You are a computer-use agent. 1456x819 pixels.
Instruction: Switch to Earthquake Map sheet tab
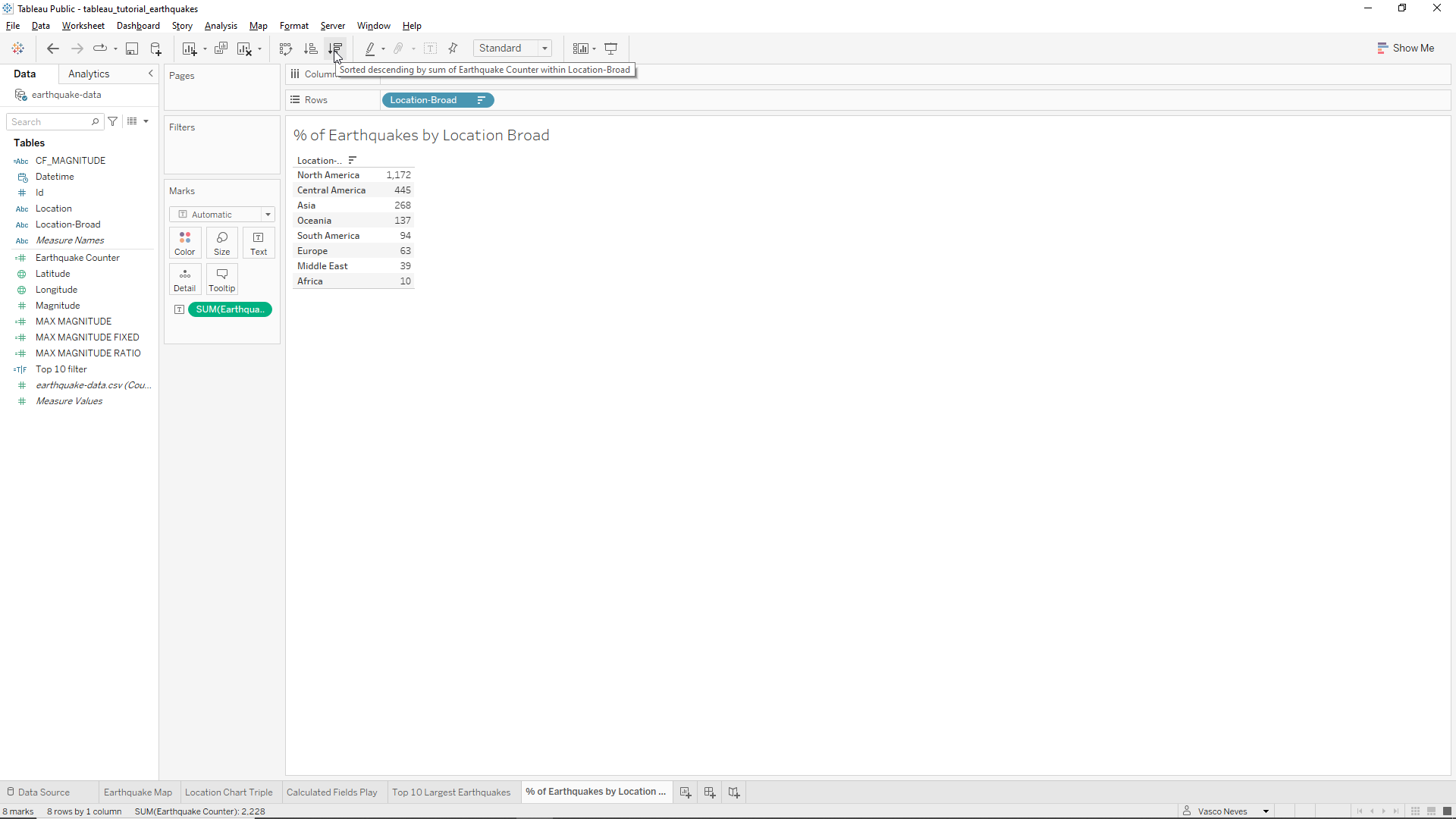(138, 792)
